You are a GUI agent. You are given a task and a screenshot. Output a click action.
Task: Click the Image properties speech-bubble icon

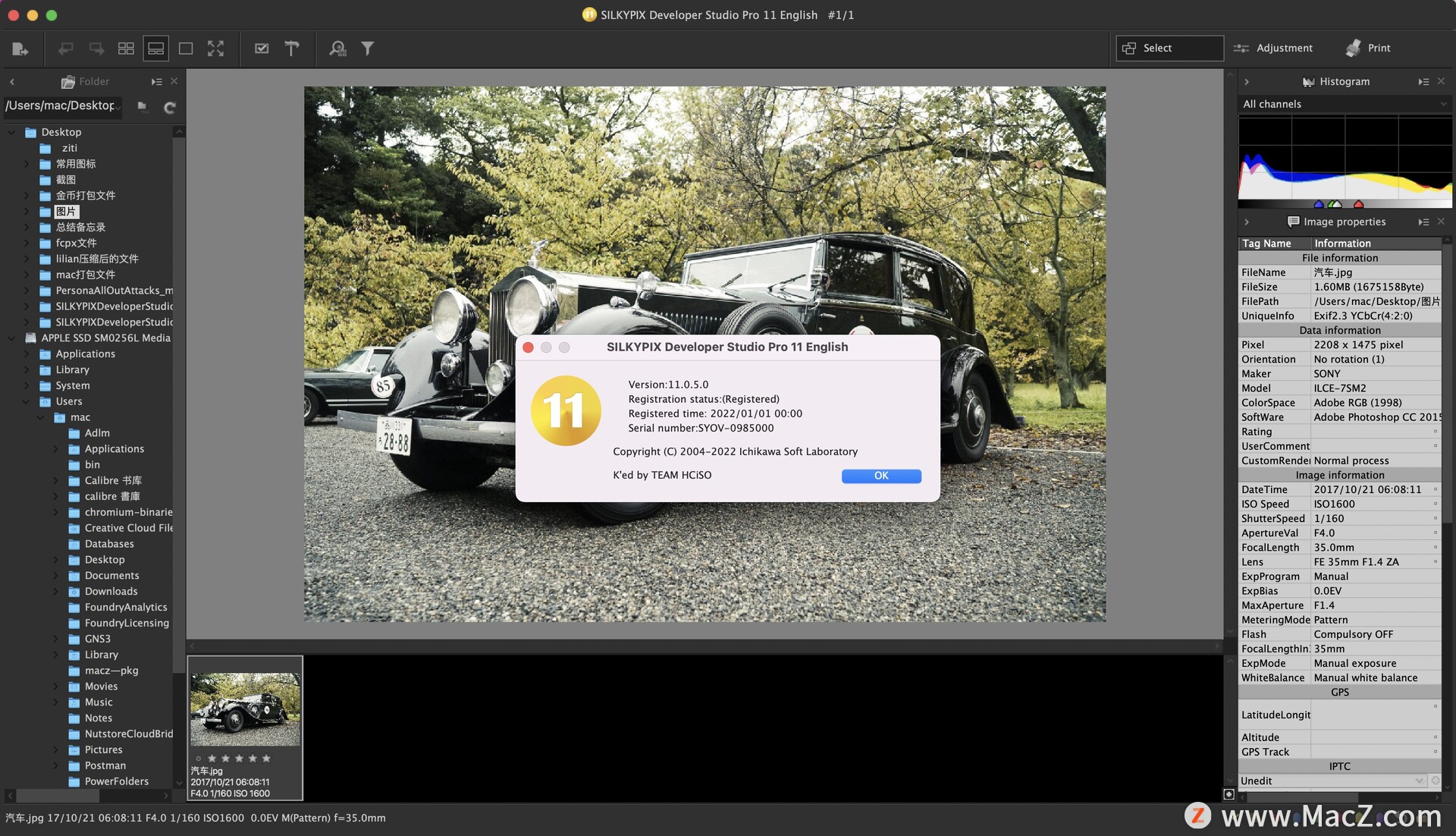1293,222
